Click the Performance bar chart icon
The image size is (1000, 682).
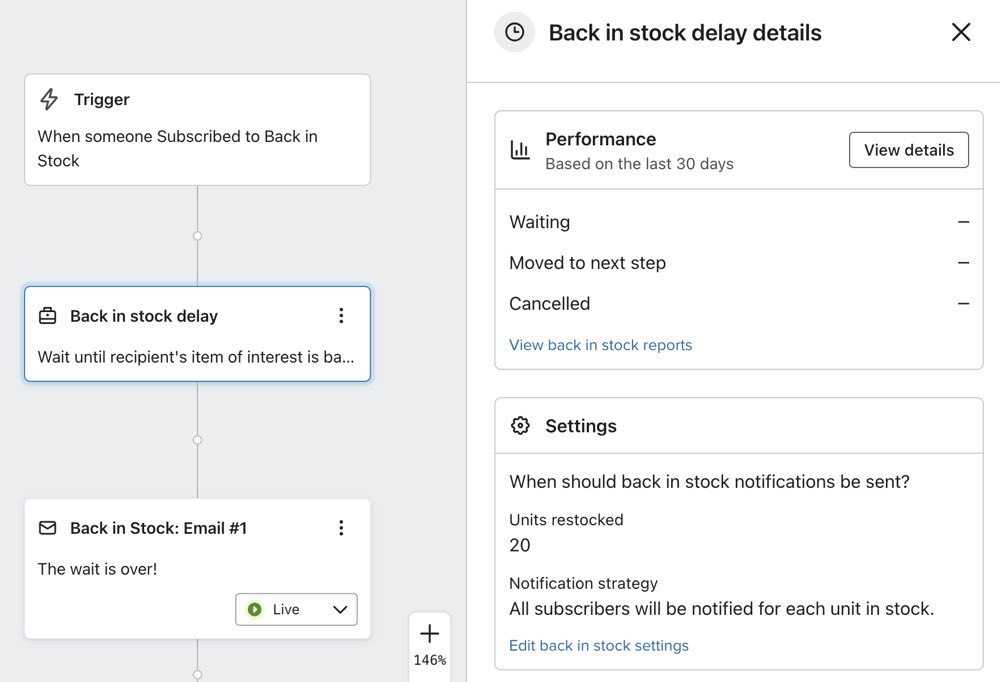520,150
